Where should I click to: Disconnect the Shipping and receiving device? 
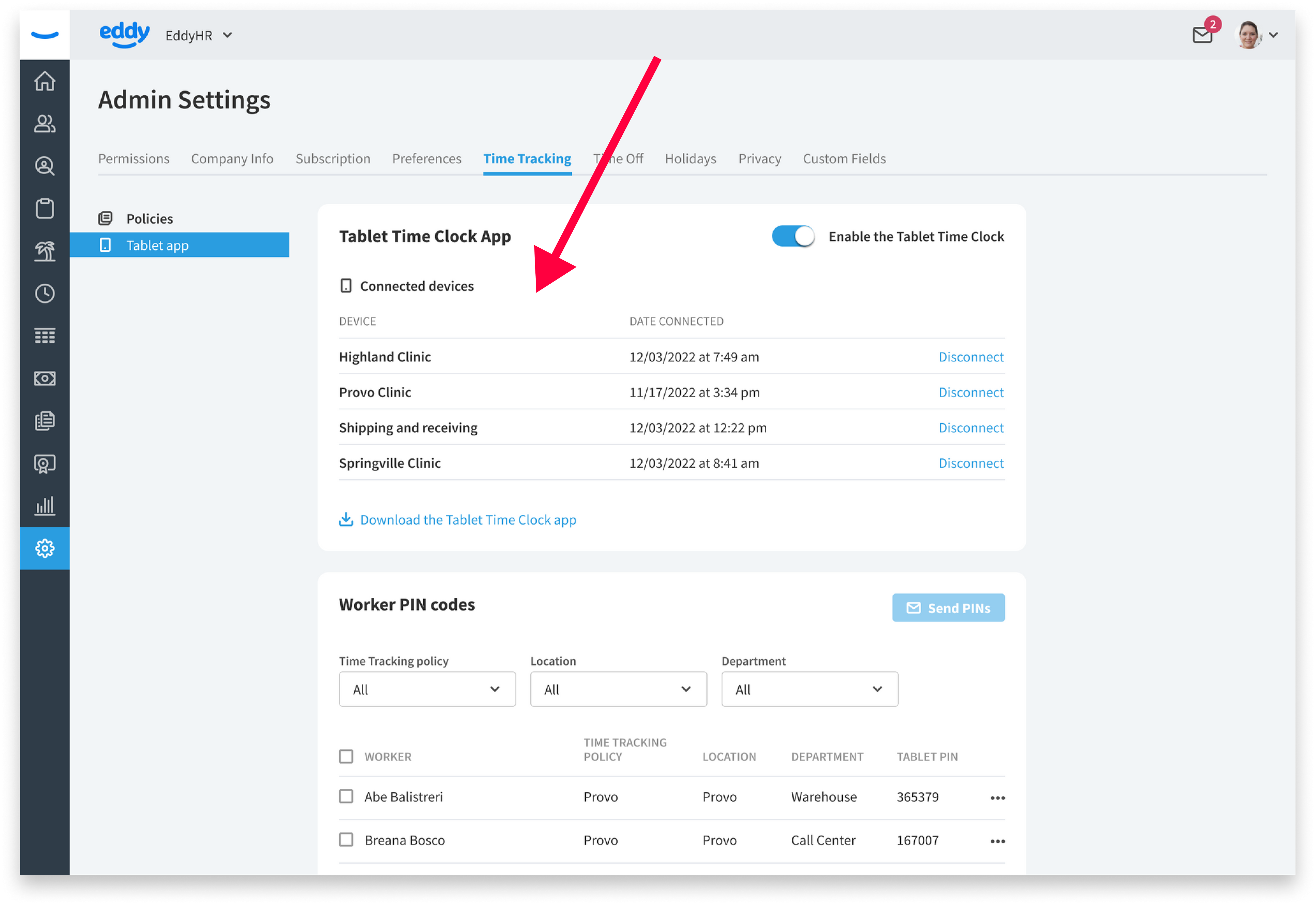tap(971, 427)
